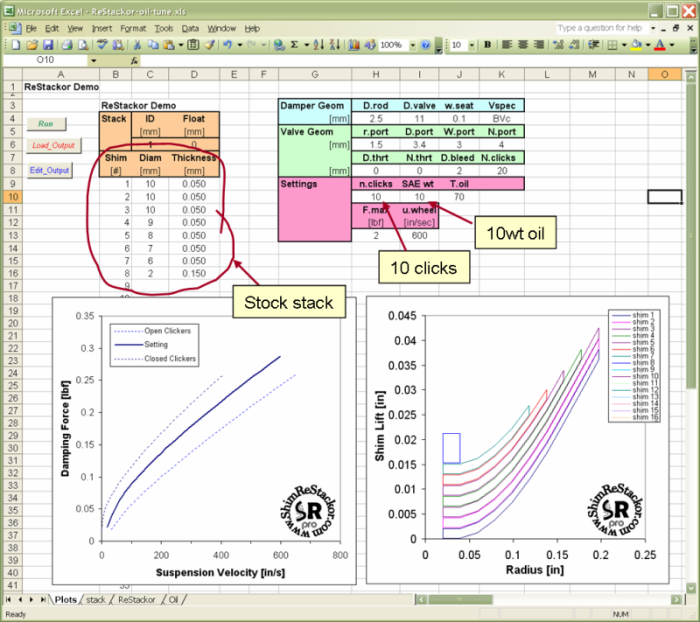This screenshot has width=700, height=622.
Task: Increase decimal places
Action: tap(558, 45)
